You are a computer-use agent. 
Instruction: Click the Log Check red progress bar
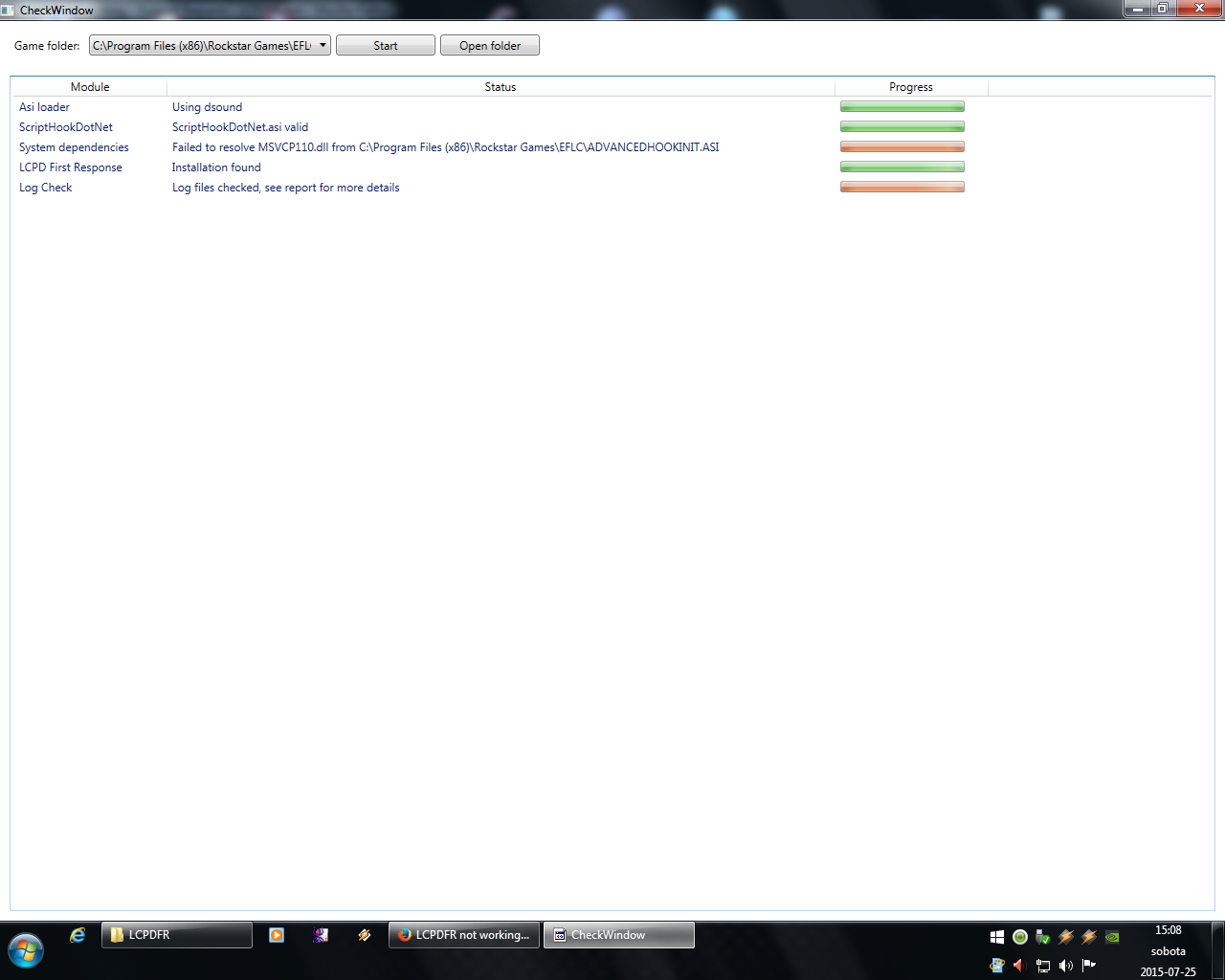tap(902, 187)
